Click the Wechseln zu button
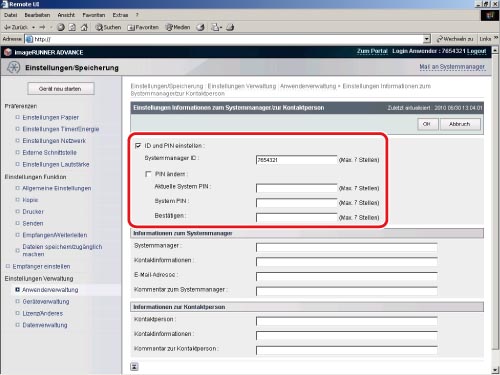 pos(455,39)
